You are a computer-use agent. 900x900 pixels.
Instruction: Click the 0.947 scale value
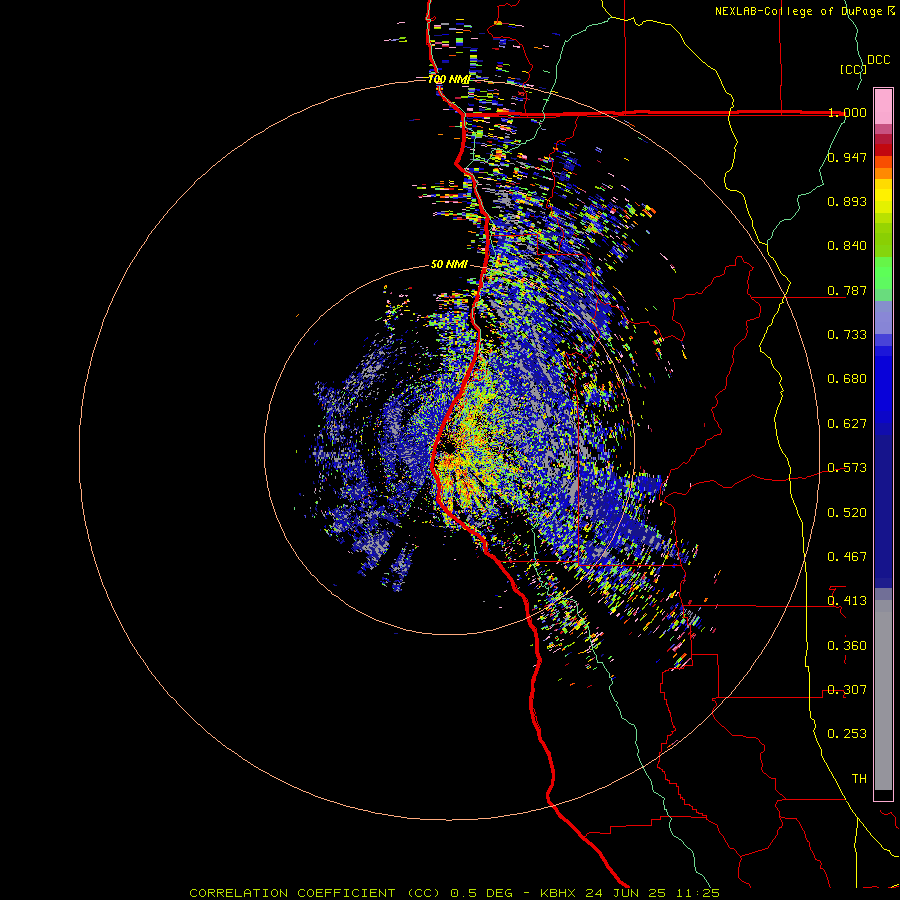[x=847, y=157]
